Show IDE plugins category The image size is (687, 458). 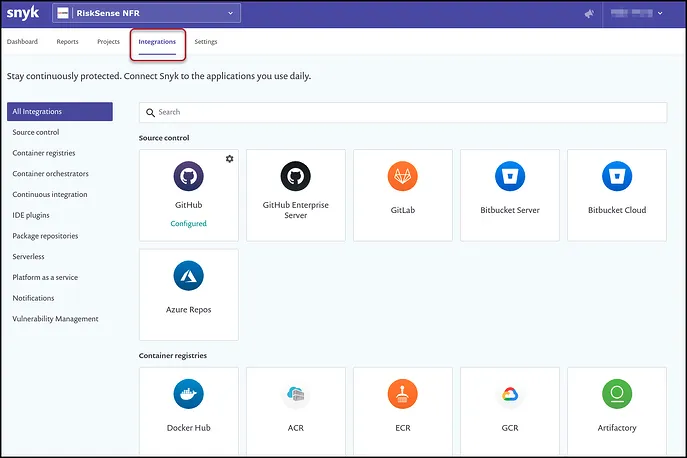click(x=31, y=215)
